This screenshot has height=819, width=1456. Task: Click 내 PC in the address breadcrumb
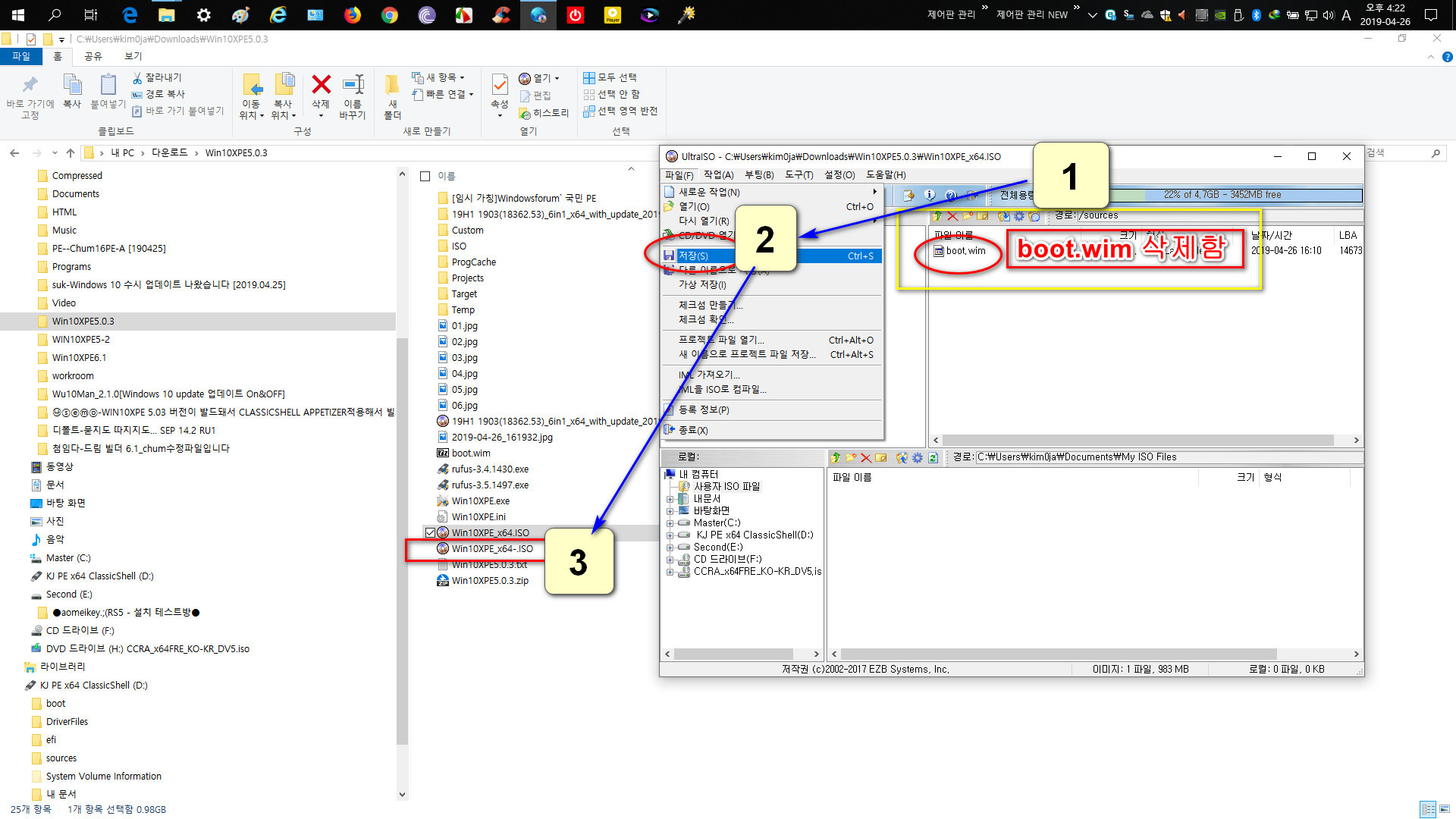click(122, 153)
